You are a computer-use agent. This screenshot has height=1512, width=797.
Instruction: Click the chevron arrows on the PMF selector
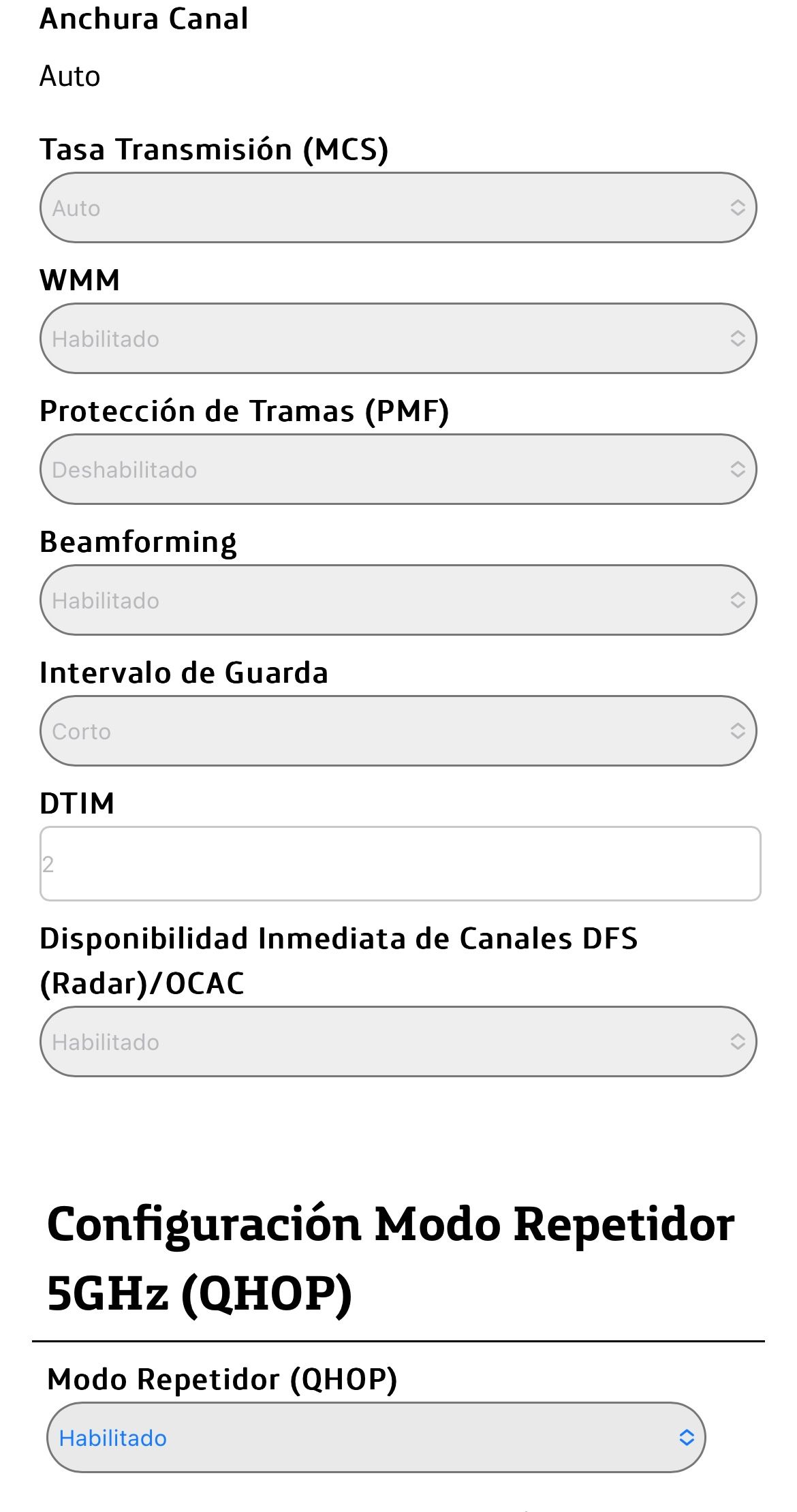[x=738, y=469]
